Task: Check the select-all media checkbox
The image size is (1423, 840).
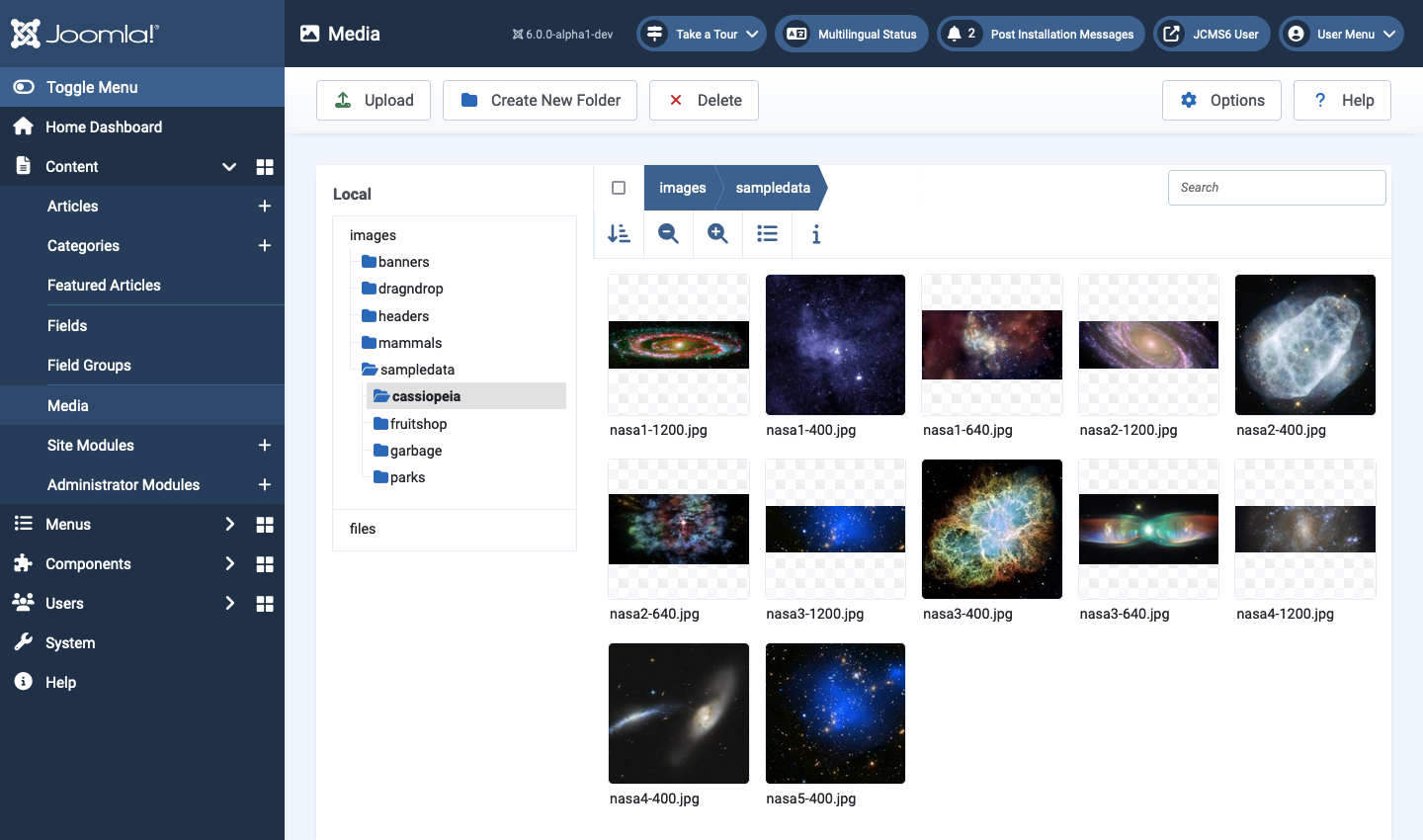Action: [x=618, y=188]
